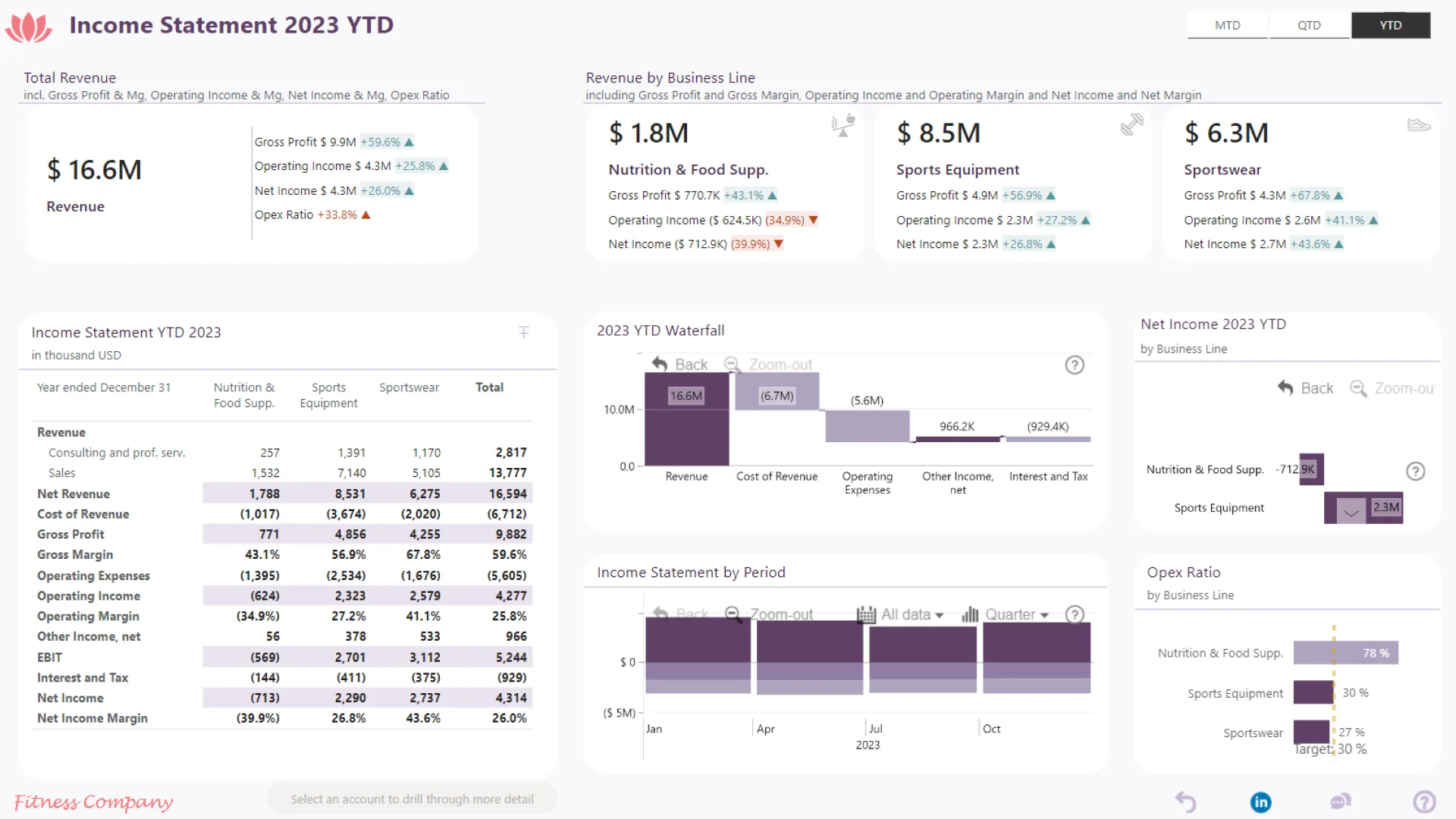The image size is (1456, 819).
Task: Click the chat bubbles icon in the footer
Action: click(1341, 802)
